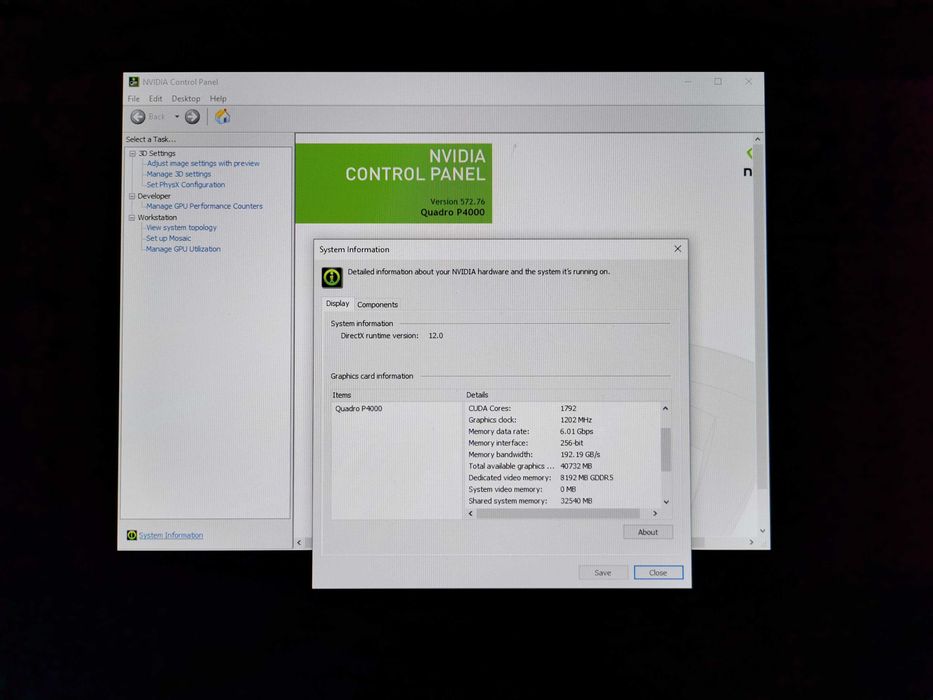The width and height of the screenshot is (933, 700).
Task: Click the System Information icon at bottom left
Action: pos(132,535)
